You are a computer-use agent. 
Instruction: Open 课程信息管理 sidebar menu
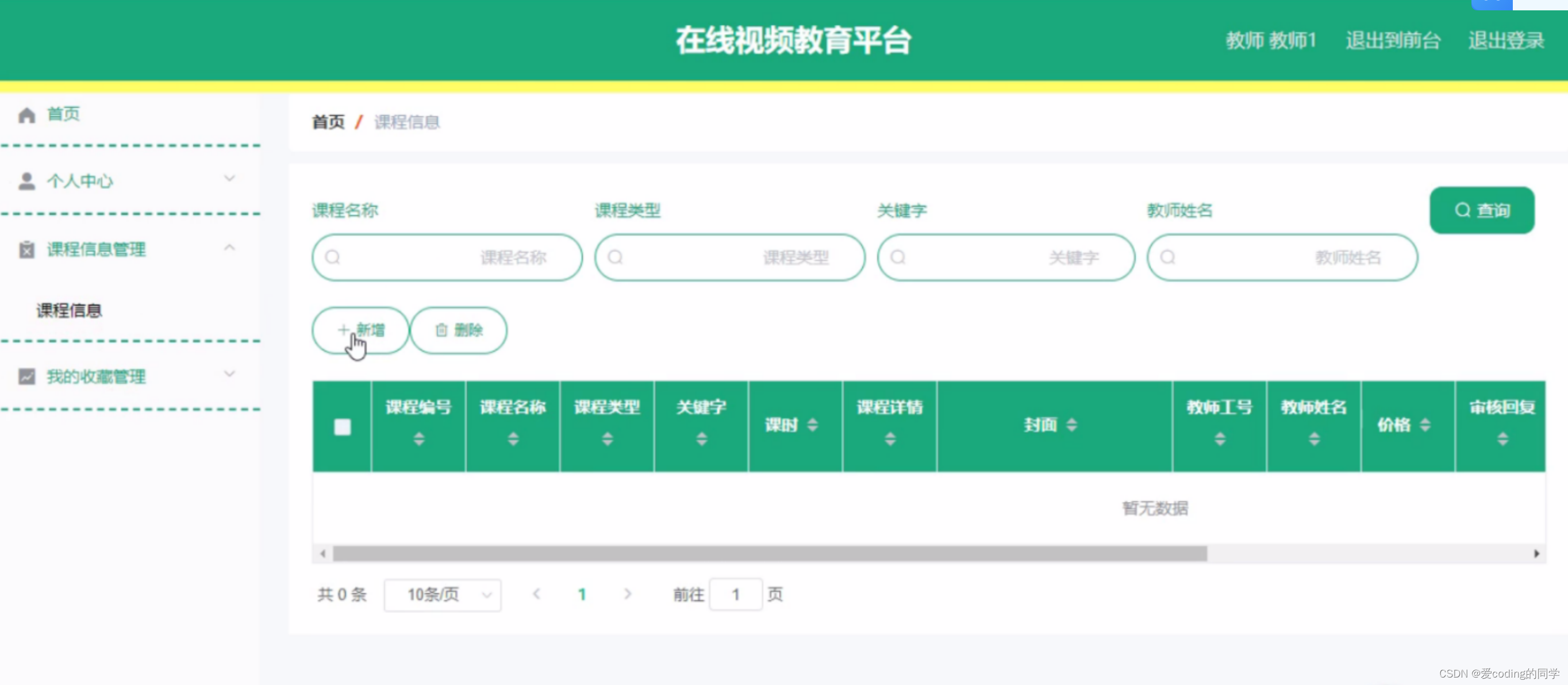[x=131, y=249]
